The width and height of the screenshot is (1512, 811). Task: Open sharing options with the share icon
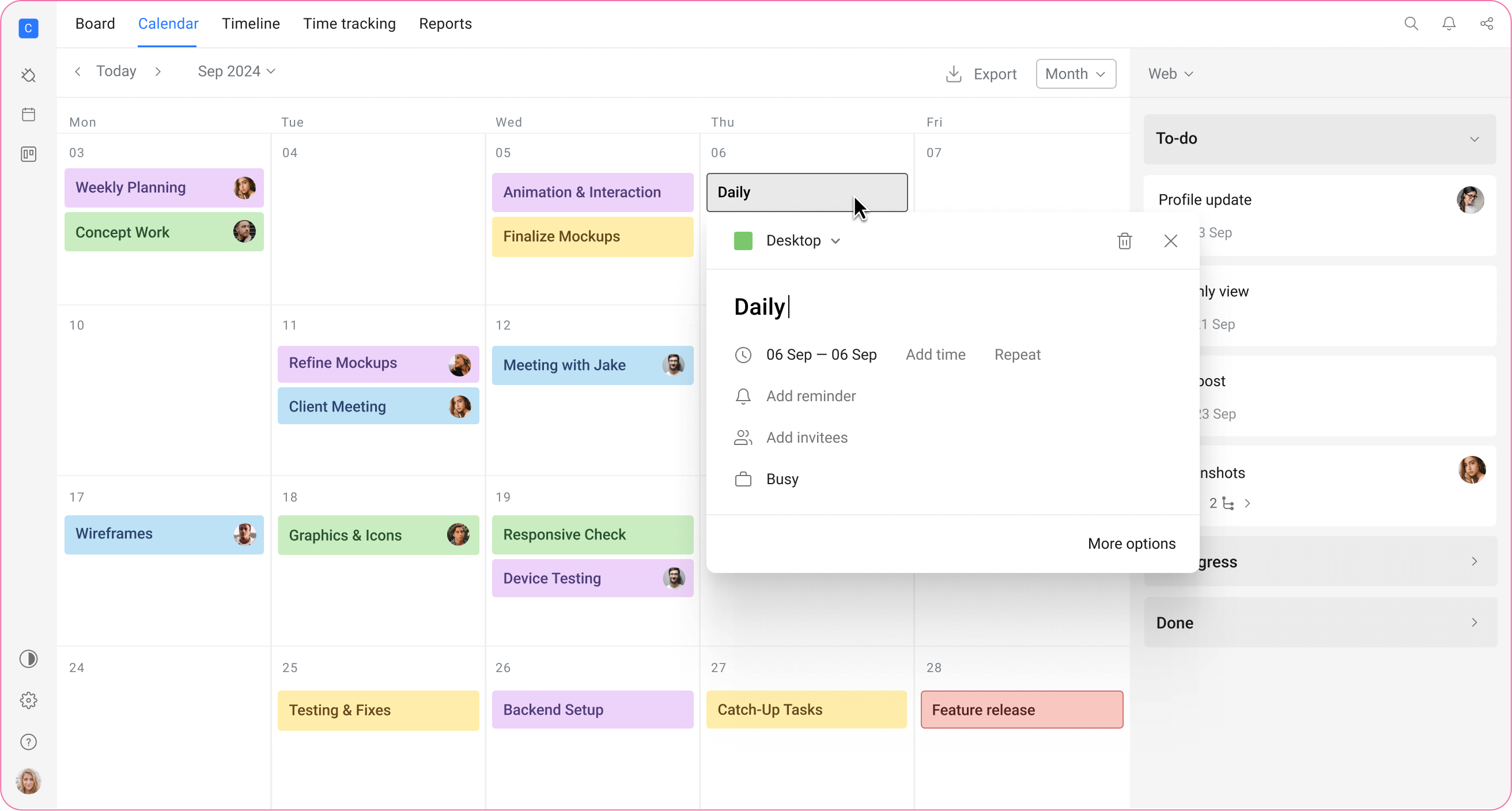[1486, 24]
